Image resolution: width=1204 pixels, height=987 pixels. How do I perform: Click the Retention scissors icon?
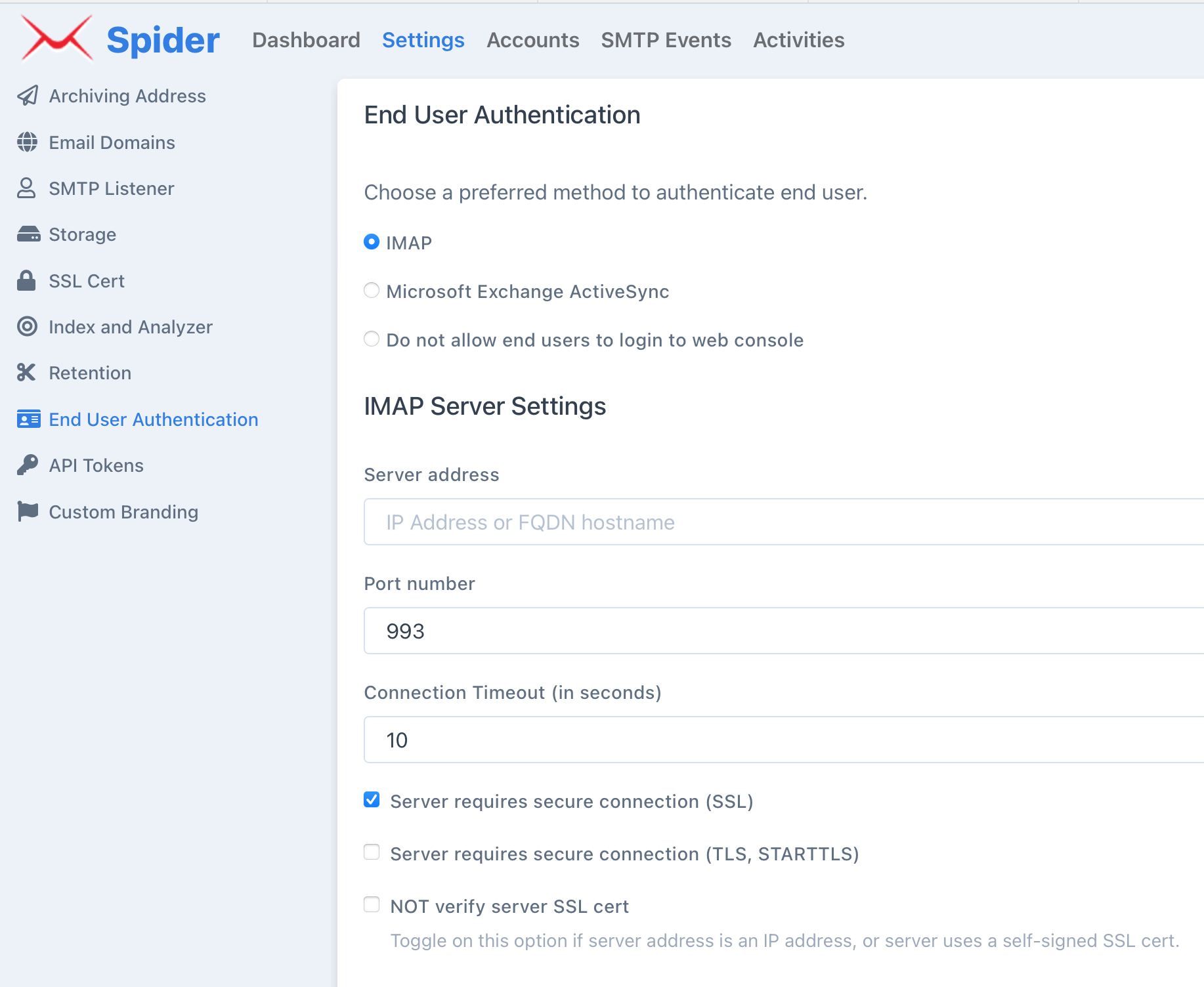pos(27,372)
